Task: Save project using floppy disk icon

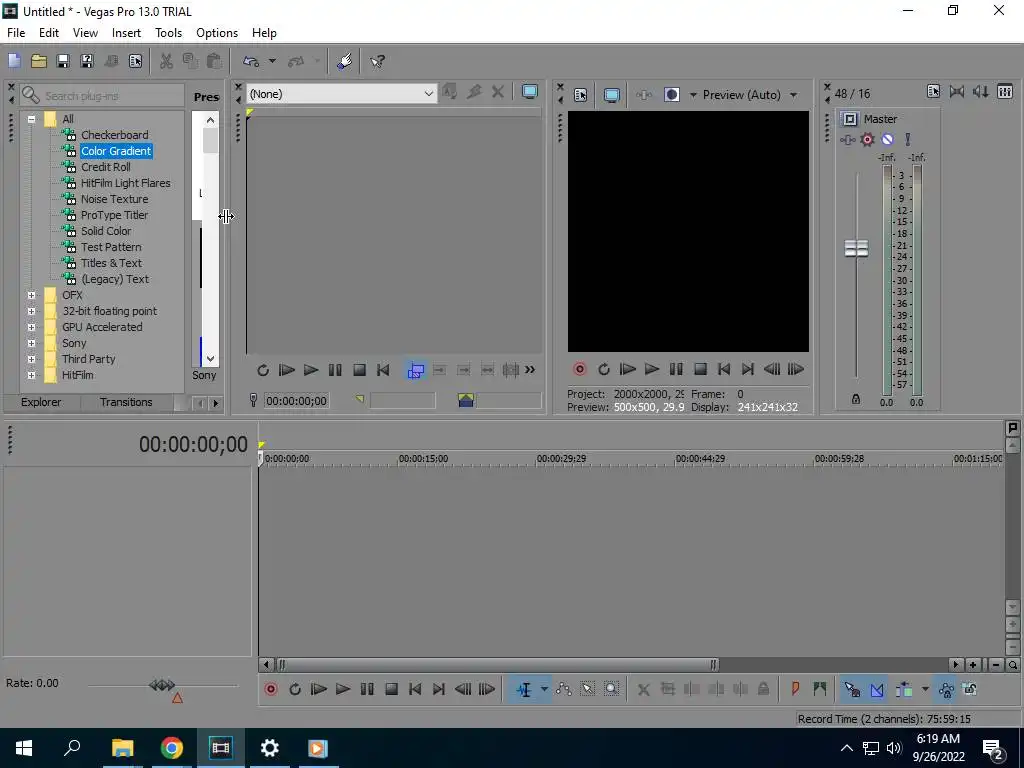Action: [x=63, y=61]
